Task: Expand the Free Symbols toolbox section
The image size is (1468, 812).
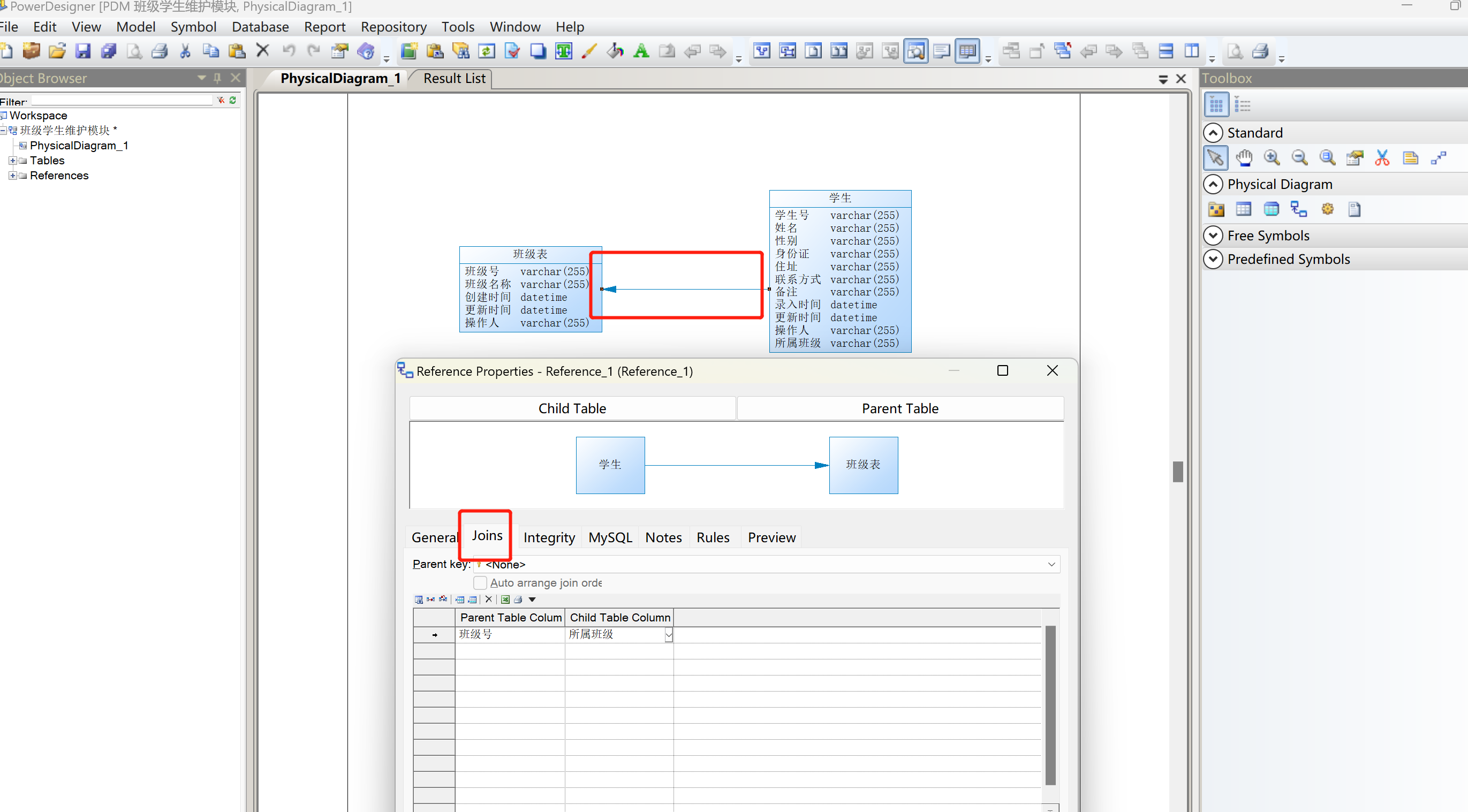Action: pyautogui.click(x=1213, y=236)
